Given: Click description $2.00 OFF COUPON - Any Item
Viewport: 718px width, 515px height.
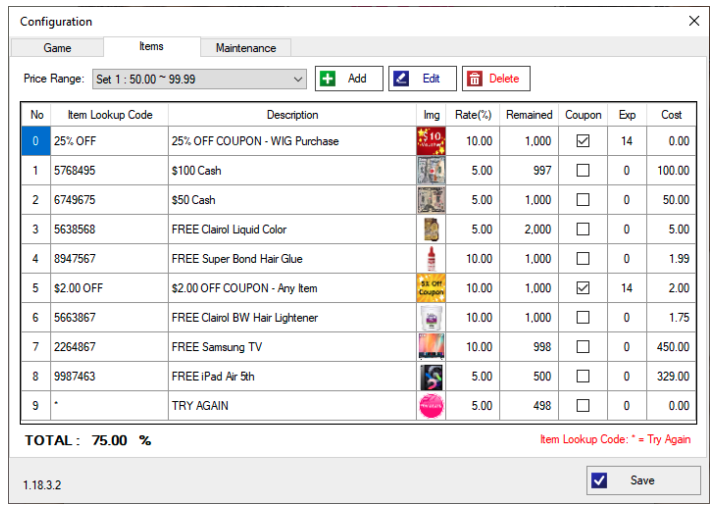Looking at the screenshot, I should 245,288.
